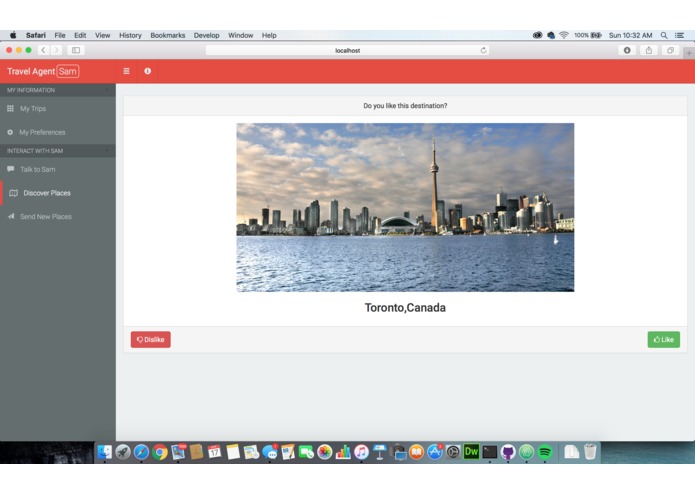
Task: Open Notification Center from menu bar
Action: click(x=679, y=35)
